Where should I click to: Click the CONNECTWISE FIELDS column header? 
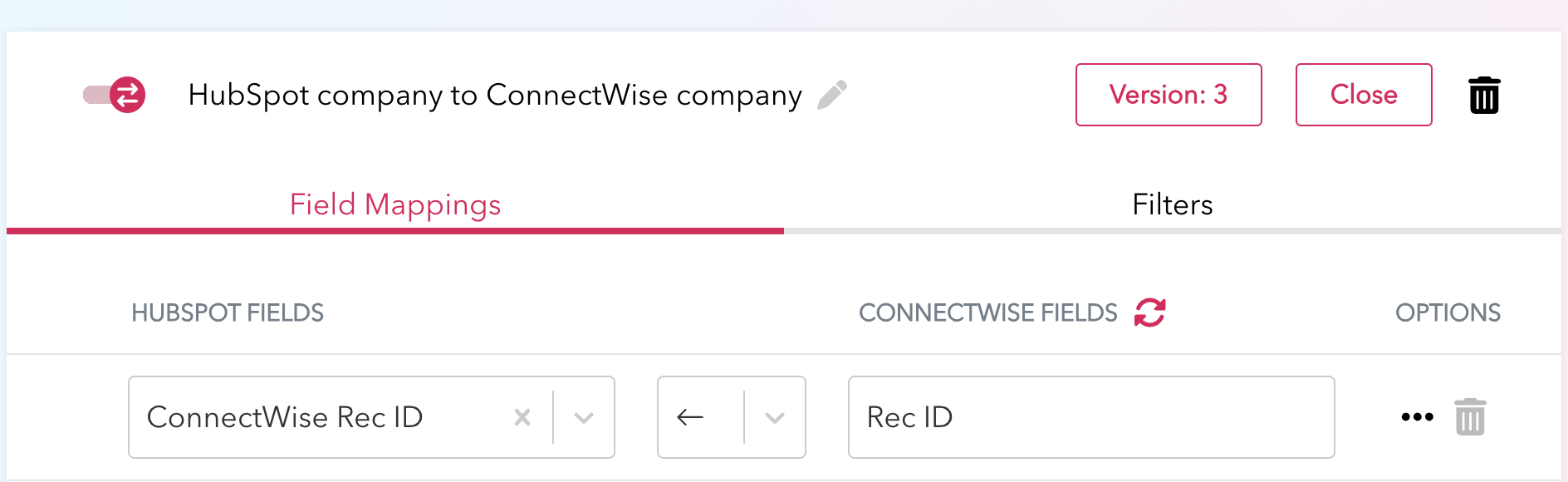coord(987,312)
